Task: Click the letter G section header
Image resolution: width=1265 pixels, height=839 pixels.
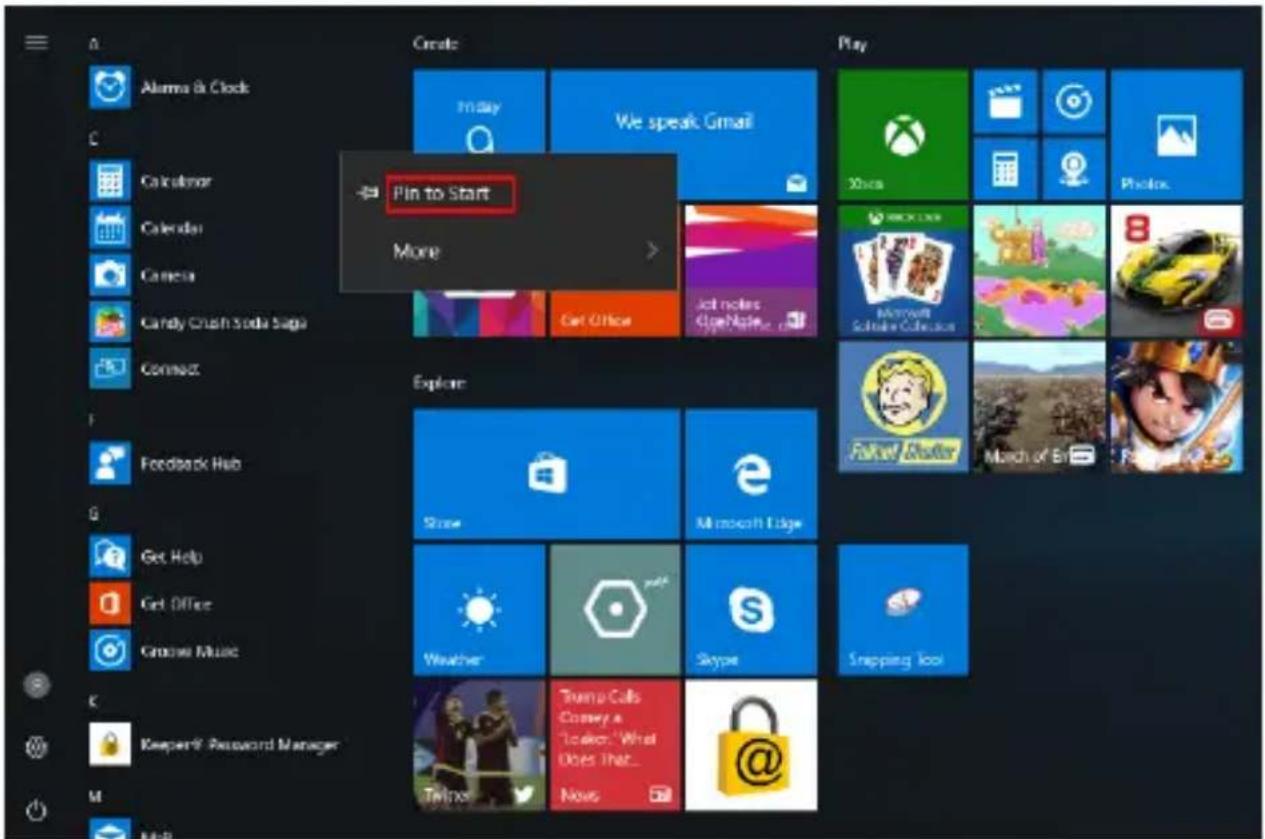Action: click(94, 514)
